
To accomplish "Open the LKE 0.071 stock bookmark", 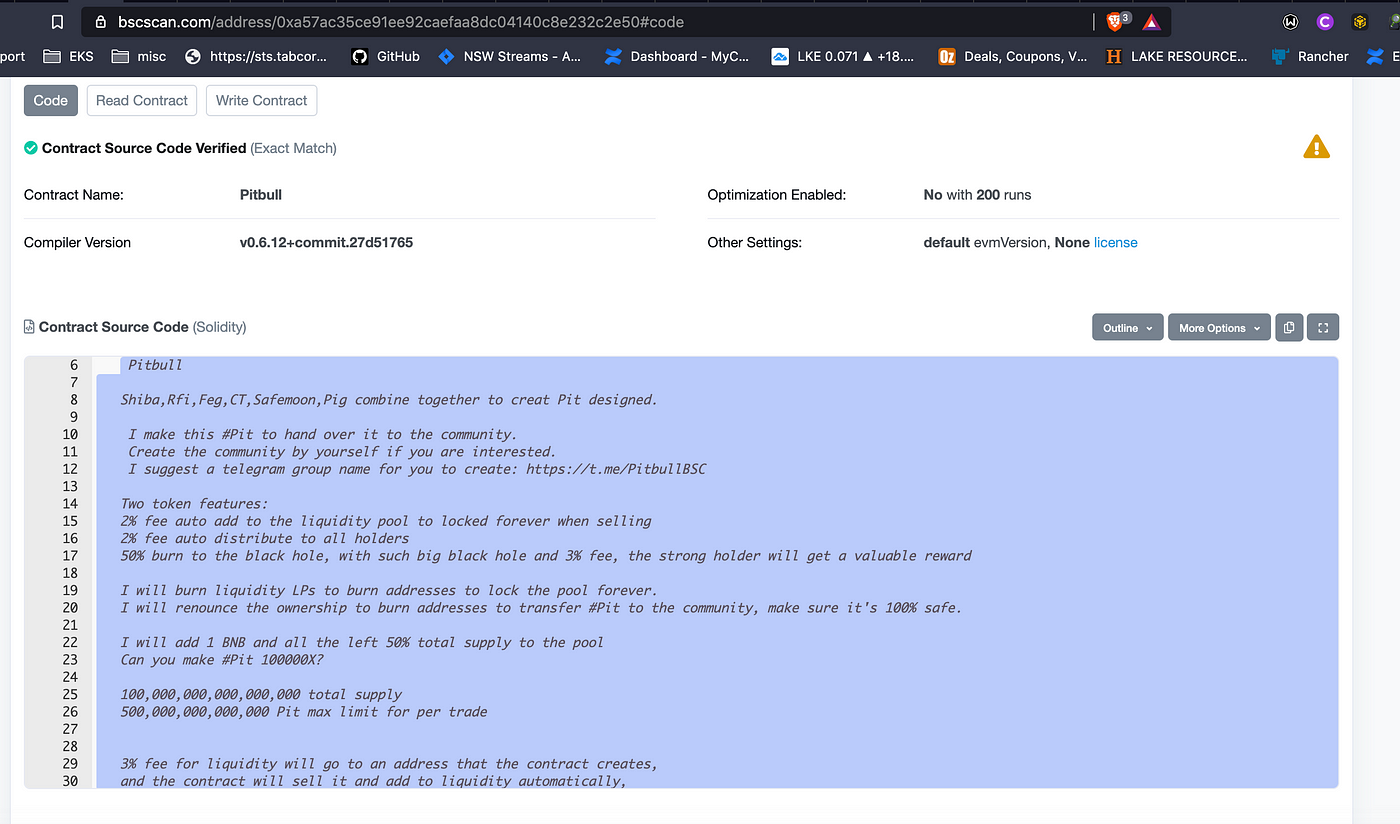I will tap(843, 56).
